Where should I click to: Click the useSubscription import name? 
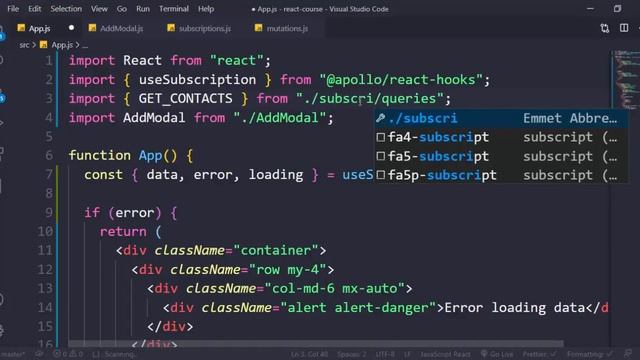coord(198,80)
